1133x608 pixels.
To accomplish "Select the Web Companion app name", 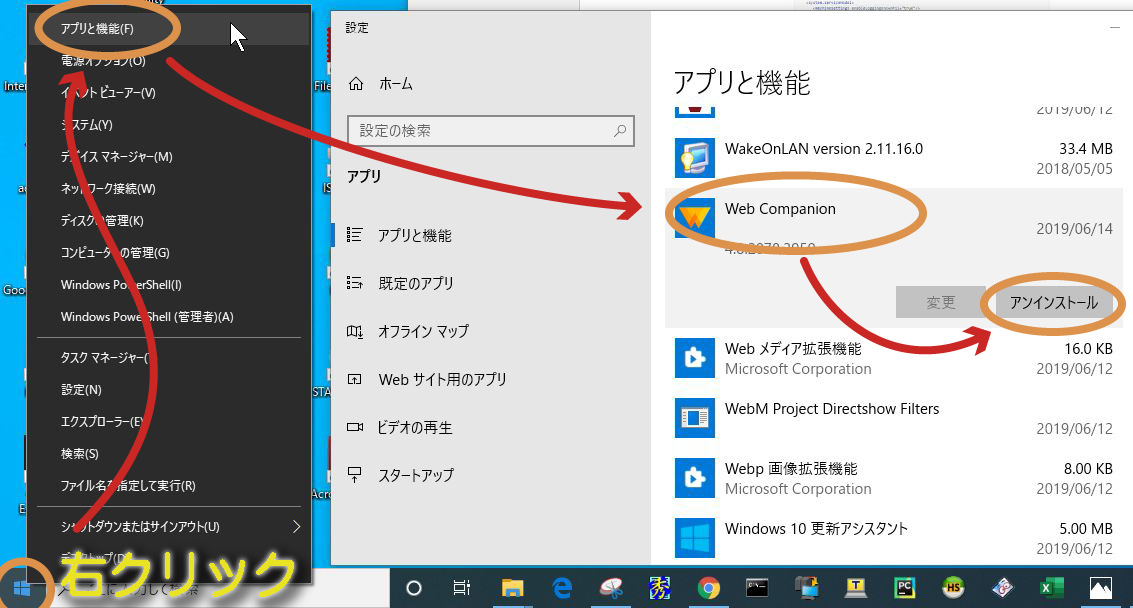I will pyautogui.click(x=780, y=209).
